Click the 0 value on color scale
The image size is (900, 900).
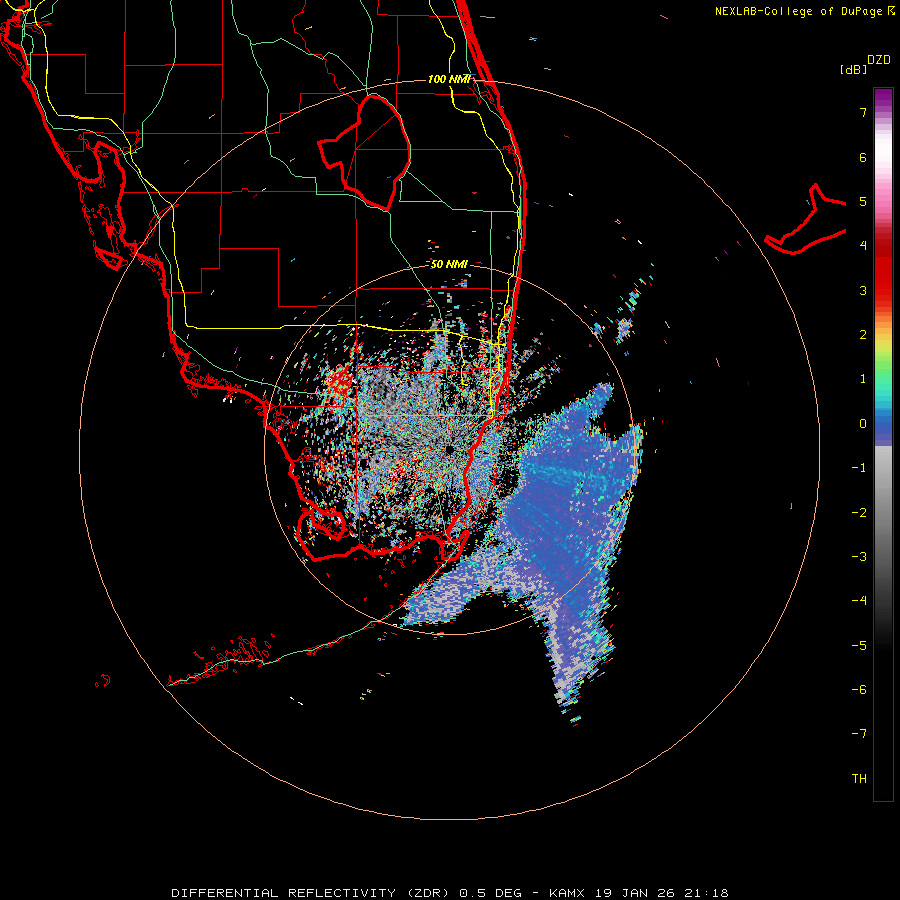tap(863, 424)
